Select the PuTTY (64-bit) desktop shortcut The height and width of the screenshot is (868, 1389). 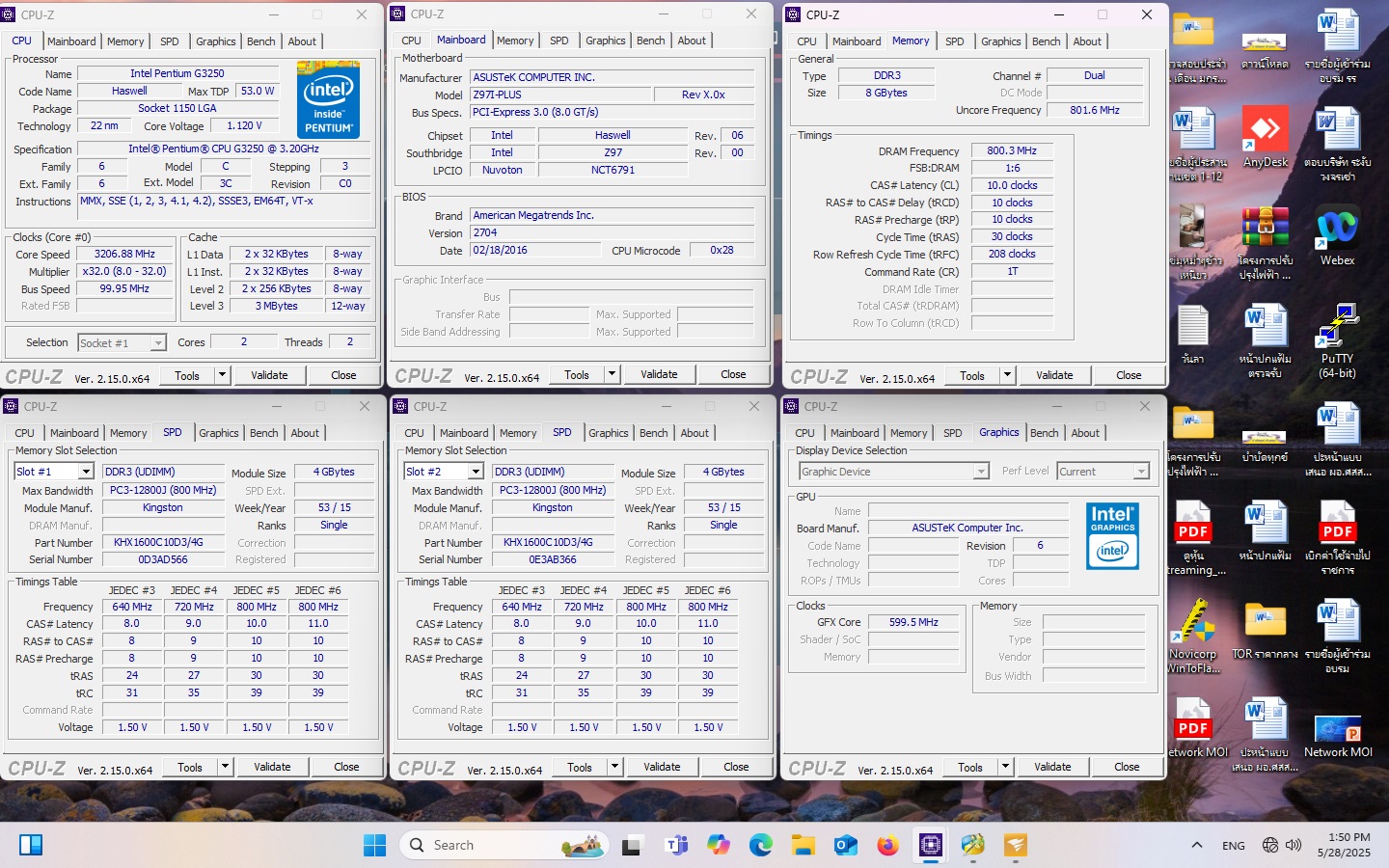1337,340
